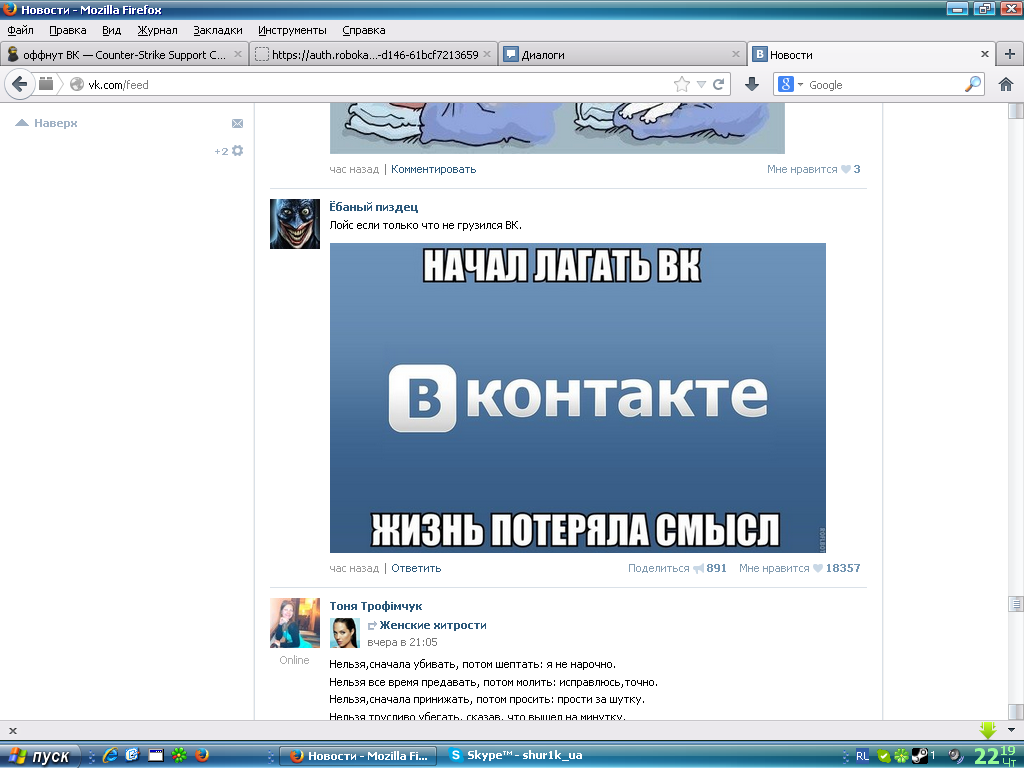The image size is (1024, 768).
Task: Switch to Skype shur1k_ua taskbar button
Action: click(x=517, y=756)
